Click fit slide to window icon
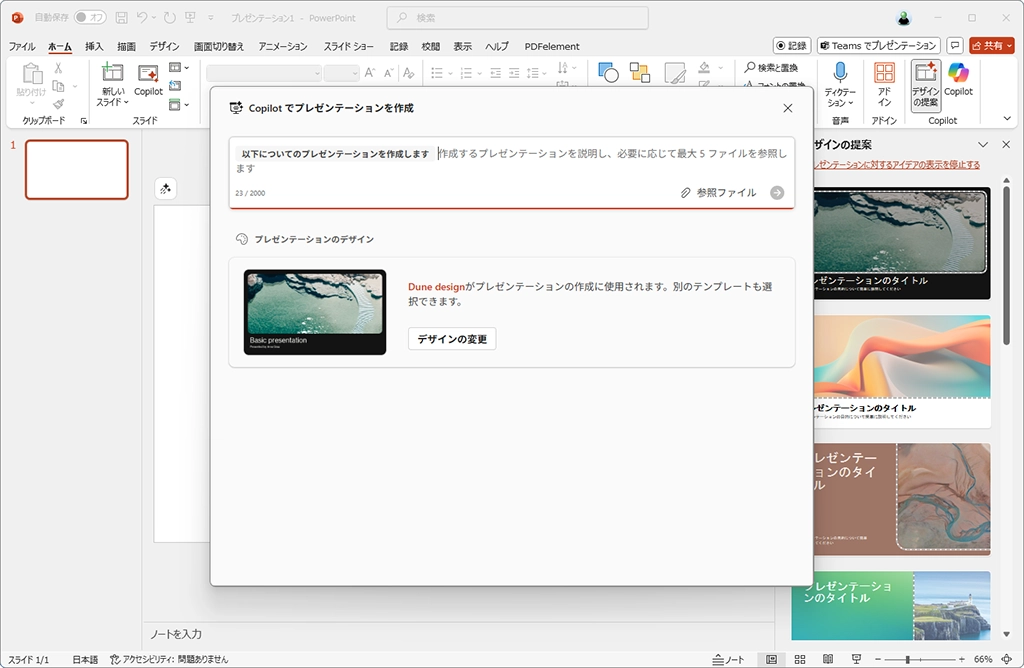This screenshot has height=668, width=1024. click(1006, 660)
